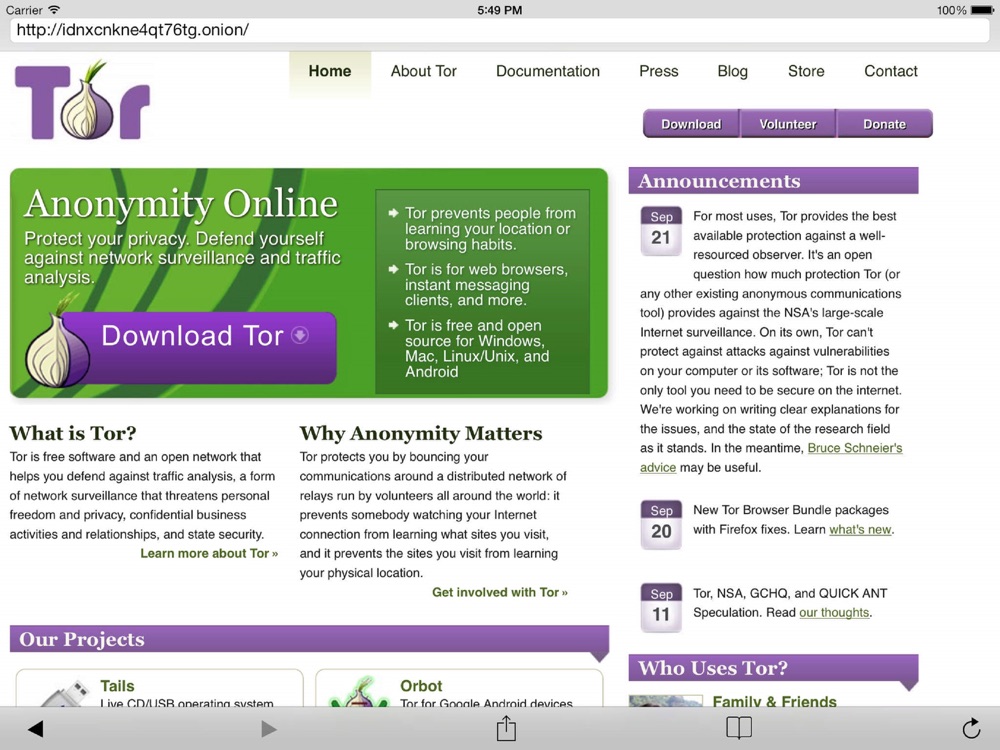1000x750 pixels.
Task: Open Get involved with Tor link
Action: (500, 592)
